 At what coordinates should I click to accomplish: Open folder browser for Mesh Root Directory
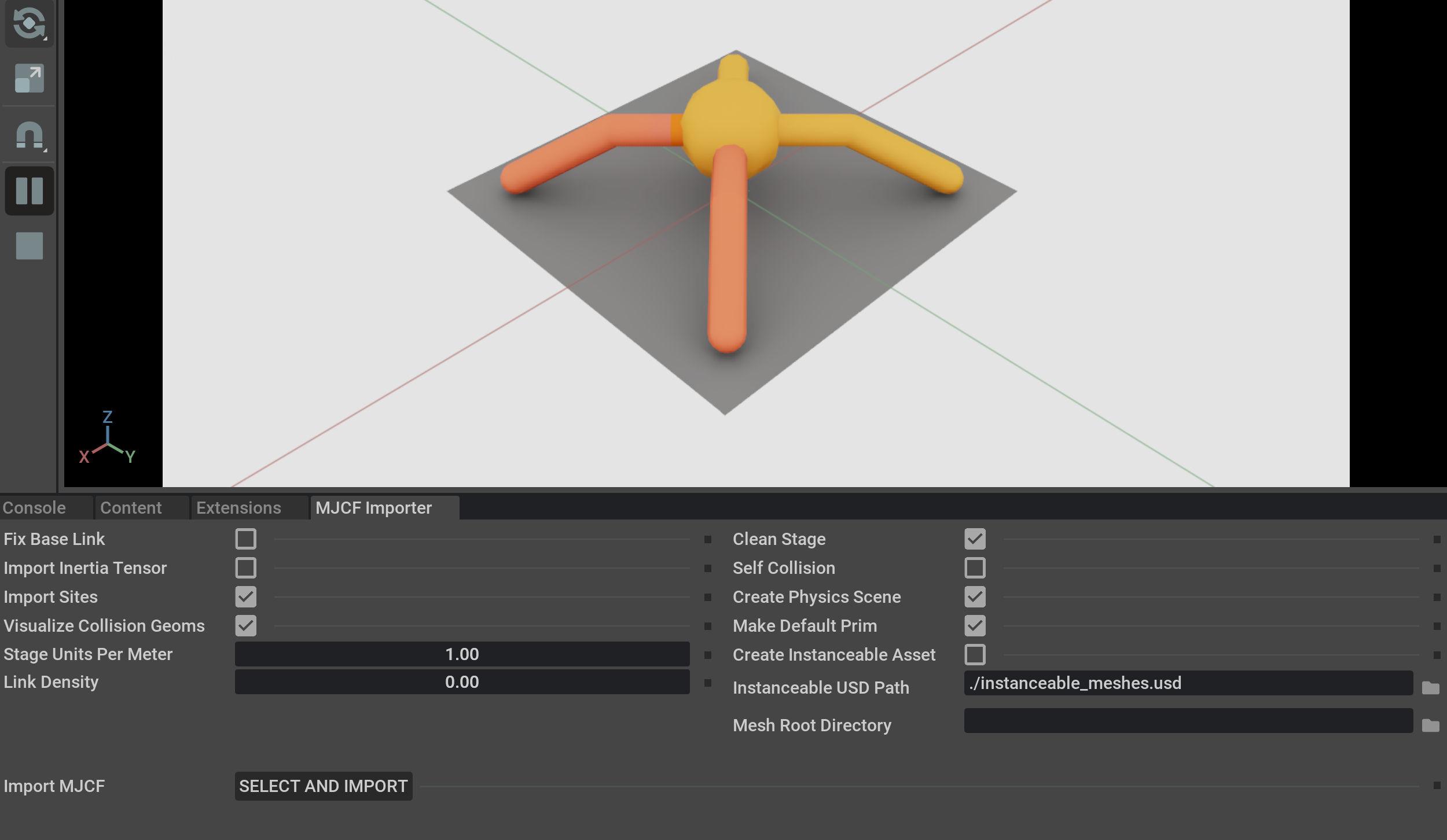coord(1430,725)
